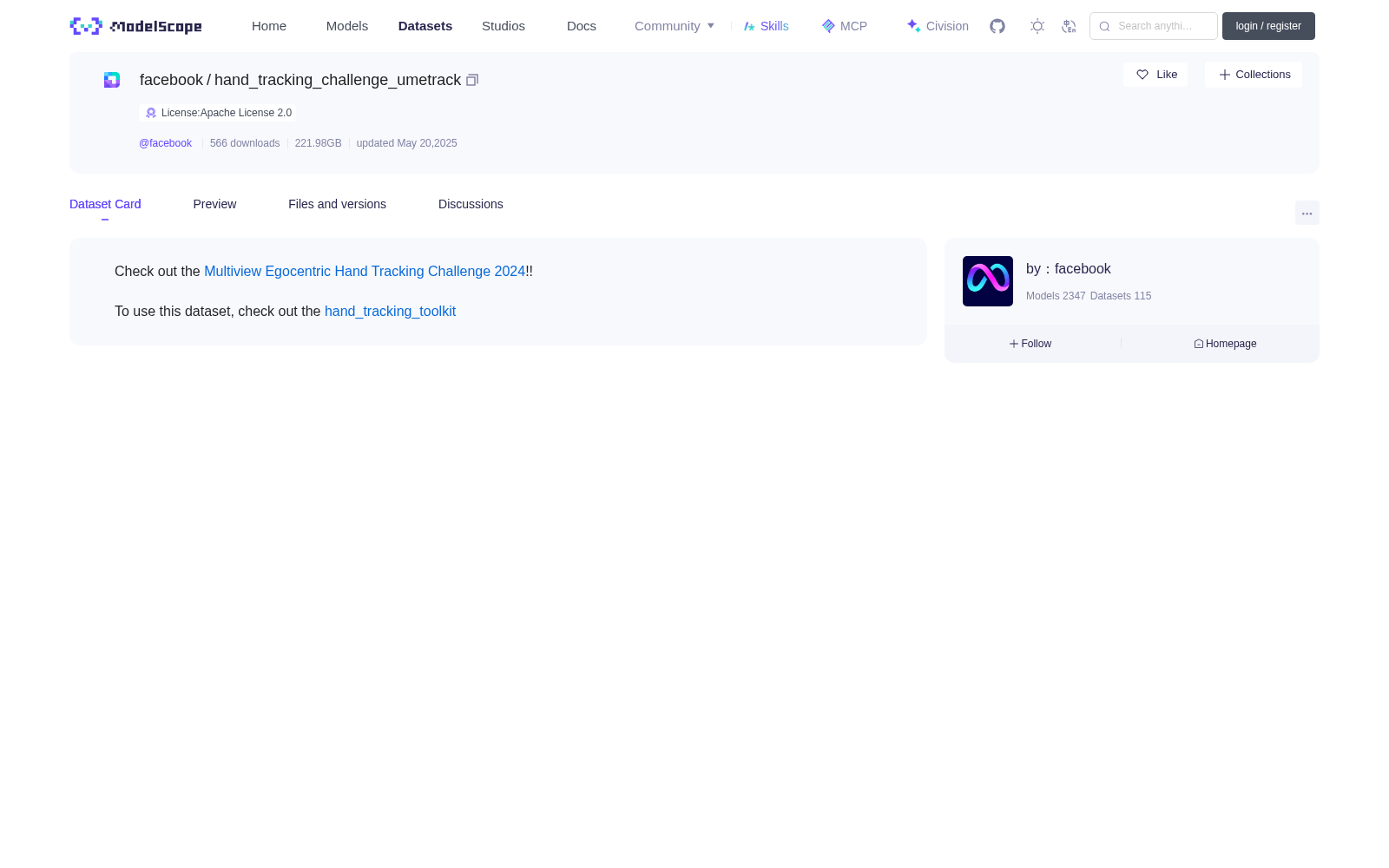Select the Dataset Card tab
Viewport: 1389px width, 868px height.
[105, 204]
